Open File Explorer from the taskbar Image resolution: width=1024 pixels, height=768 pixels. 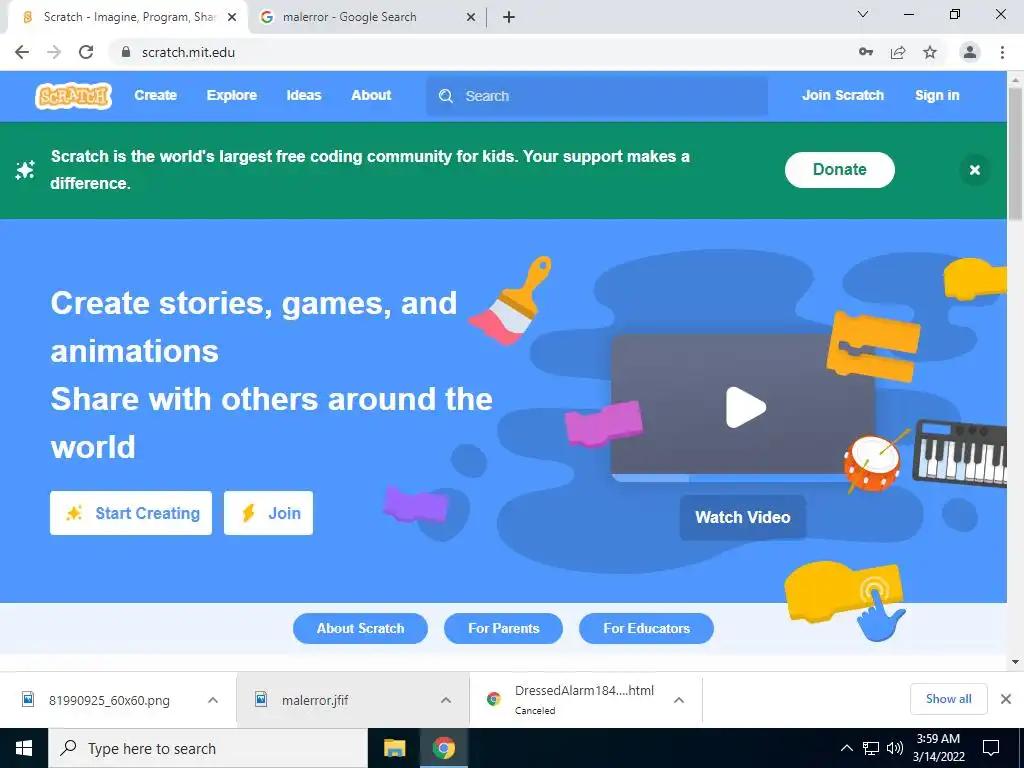tap(394, 748)
